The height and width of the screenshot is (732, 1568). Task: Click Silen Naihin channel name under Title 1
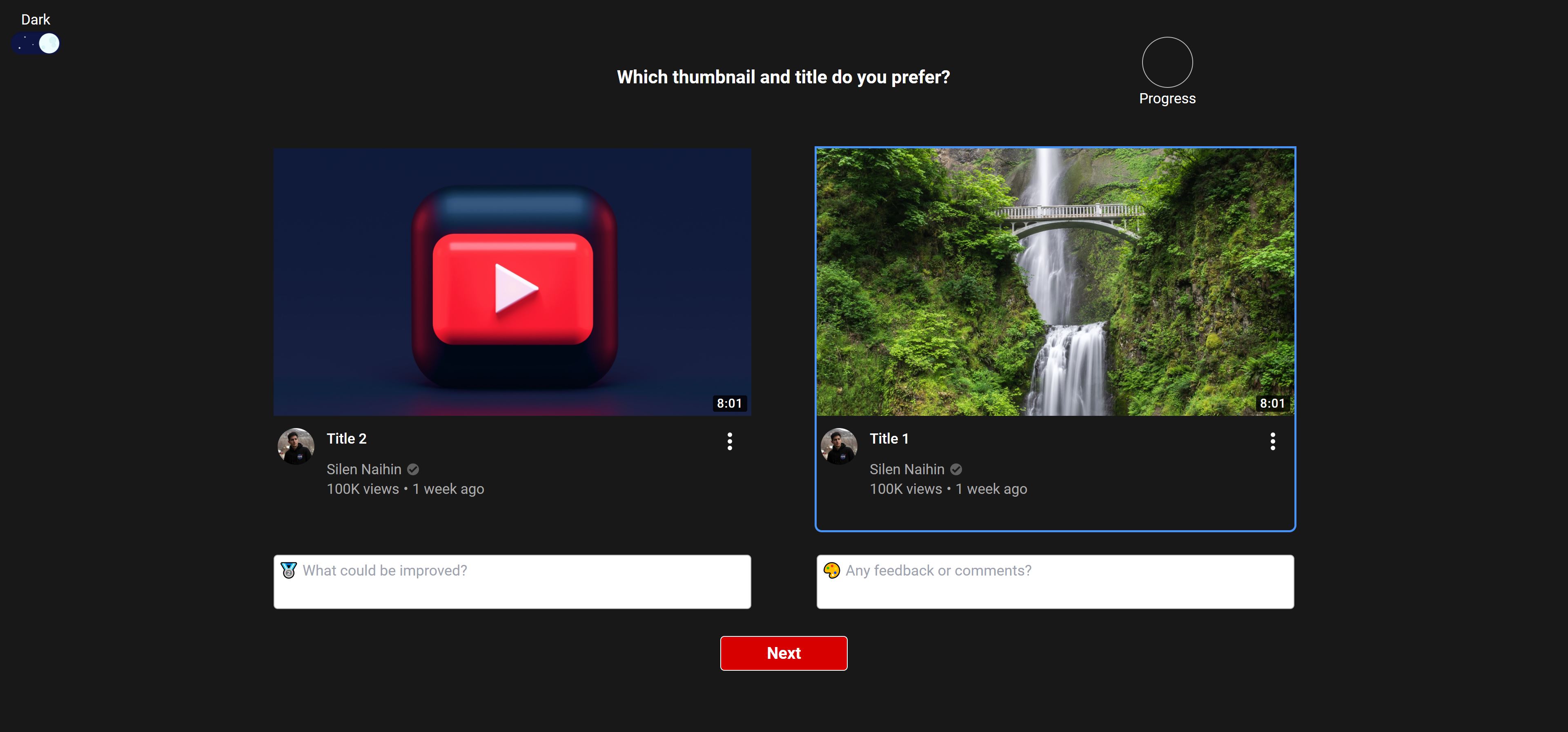(907, 469)
